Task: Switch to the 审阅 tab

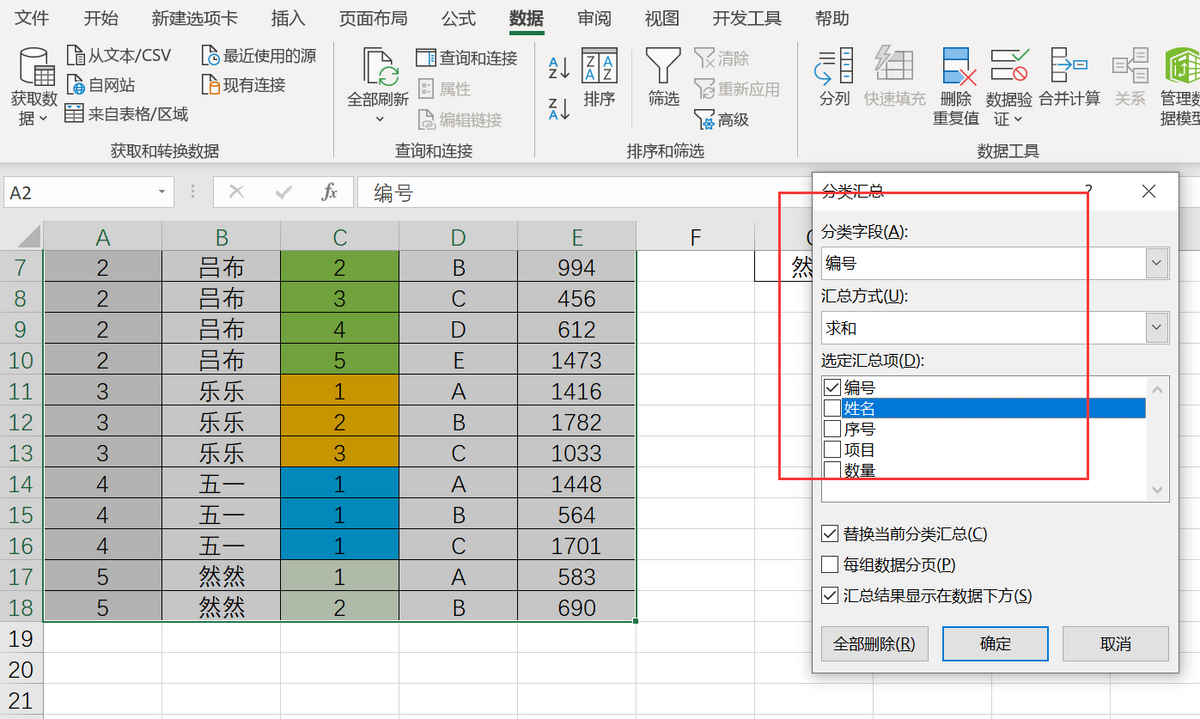Action: pyautogui.click(x=594, y=19)
